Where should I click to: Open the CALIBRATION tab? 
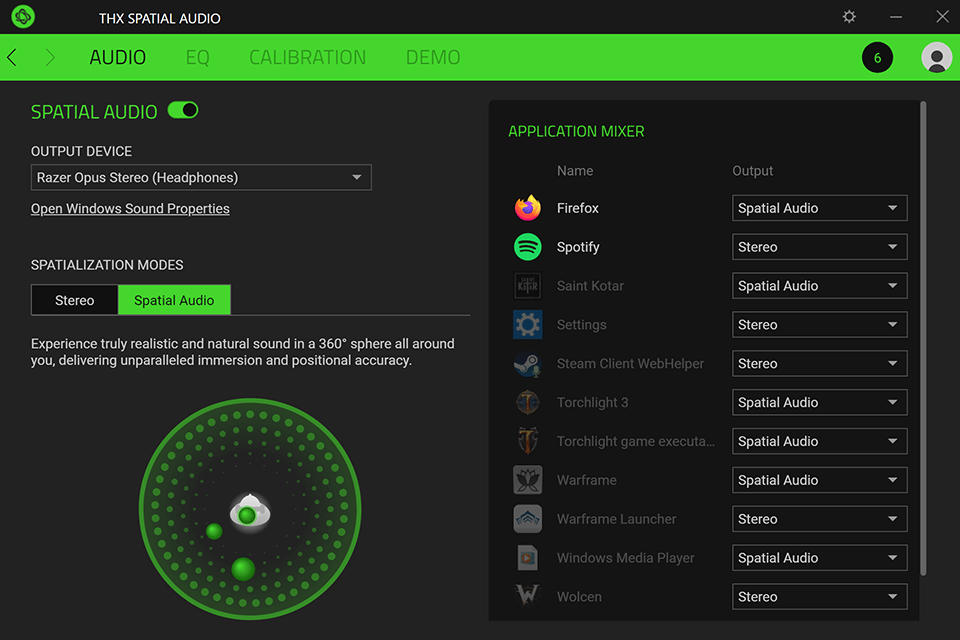point(307,57)
